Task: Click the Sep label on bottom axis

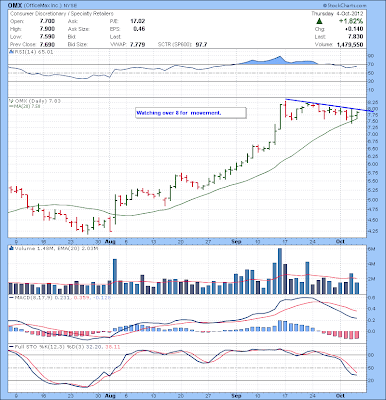Action: pyautogui.click(x=236, y=395)
